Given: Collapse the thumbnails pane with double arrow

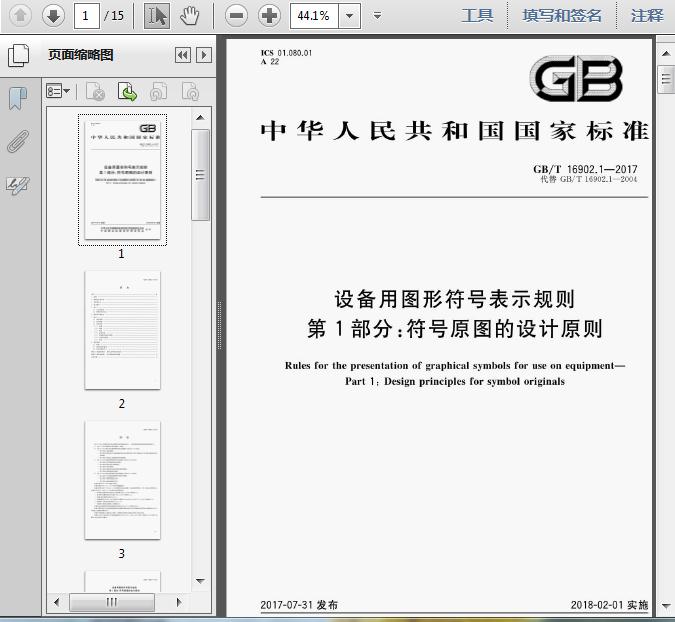Looking at the screenshot, I should tap(183, 55).
